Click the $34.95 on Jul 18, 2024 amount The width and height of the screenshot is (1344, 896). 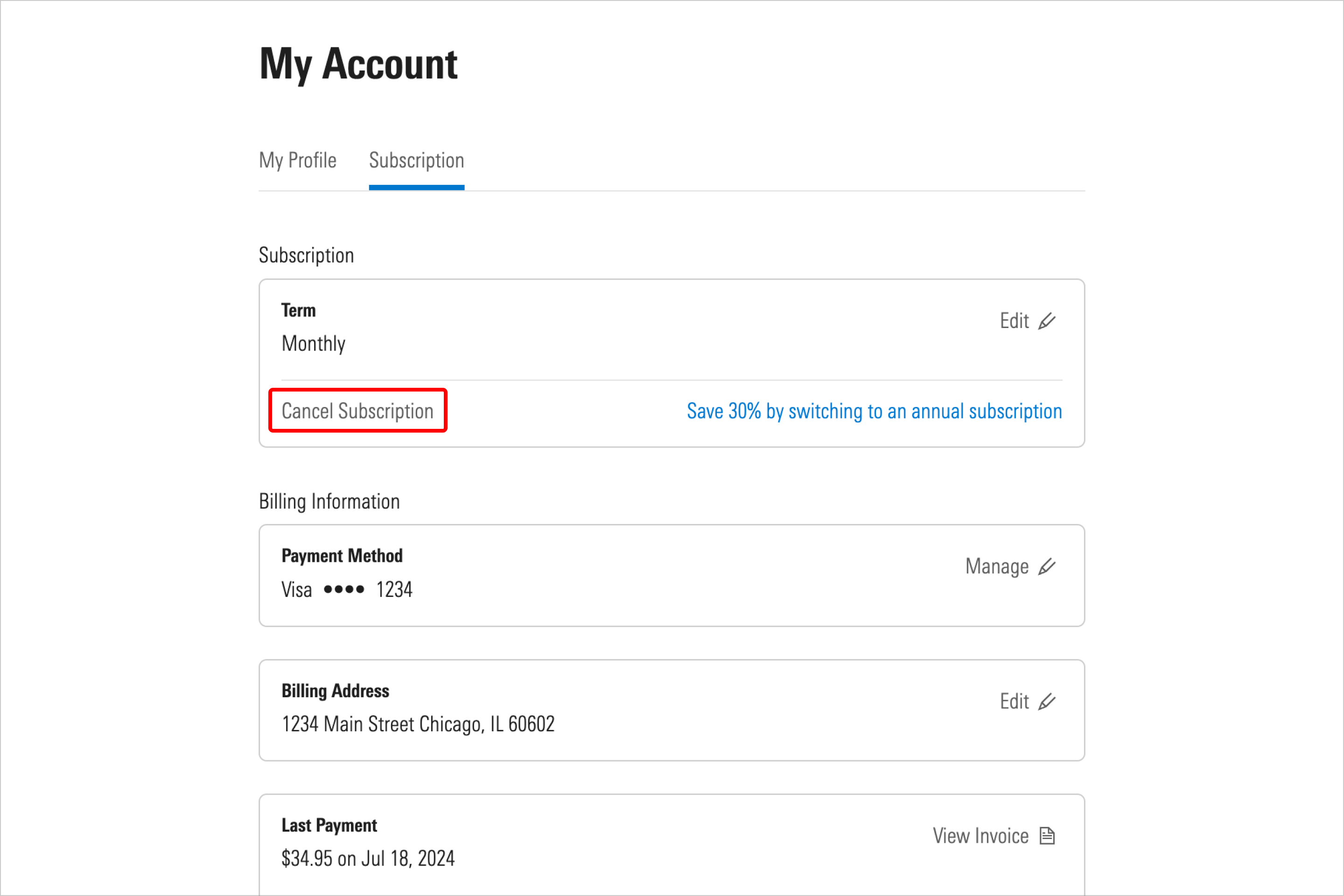coord(368,859)
